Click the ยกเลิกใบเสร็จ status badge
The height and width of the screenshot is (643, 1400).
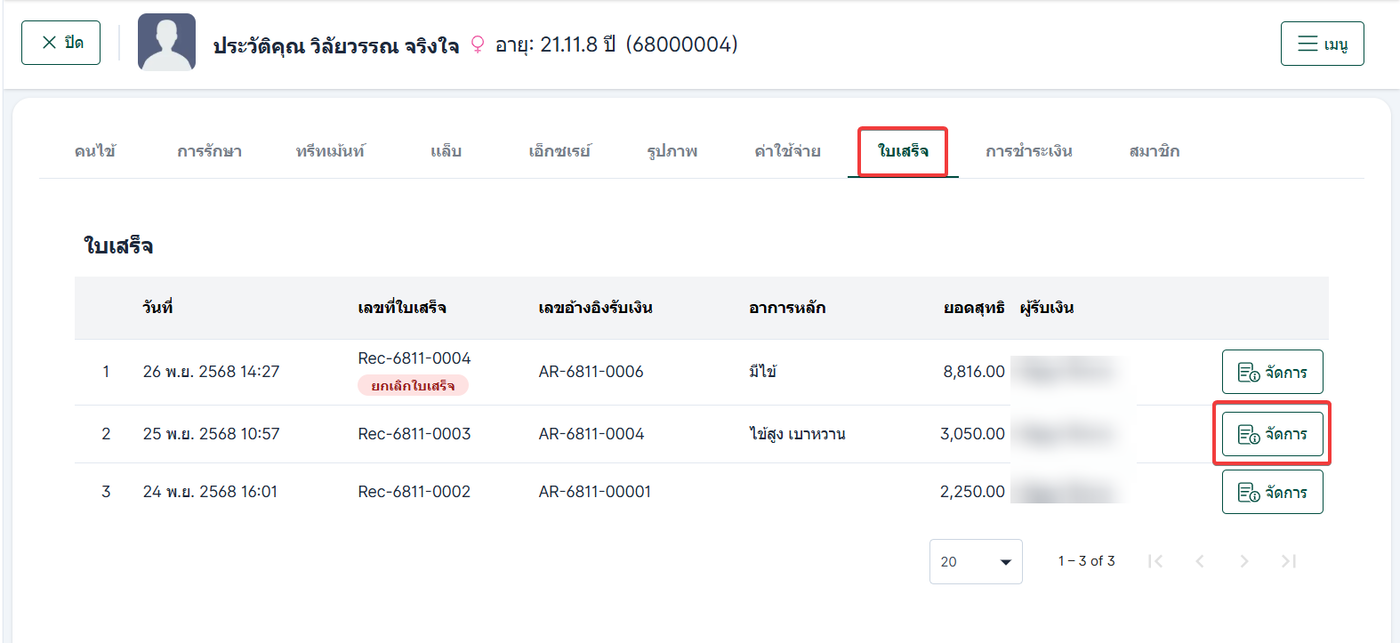(413, 385)
